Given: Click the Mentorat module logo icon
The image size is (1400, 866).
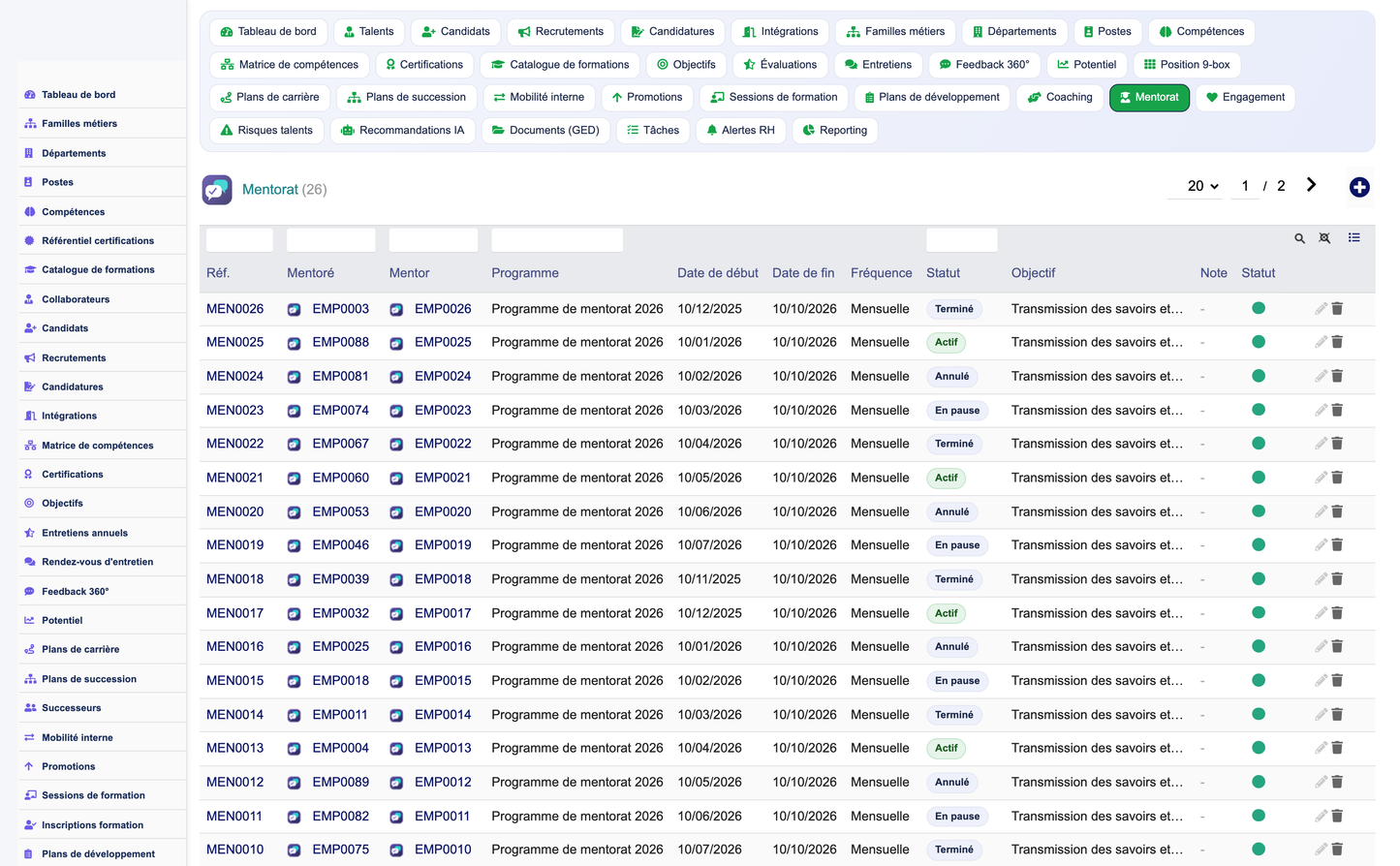Looking at the screenshot, I should coord(217,190).
